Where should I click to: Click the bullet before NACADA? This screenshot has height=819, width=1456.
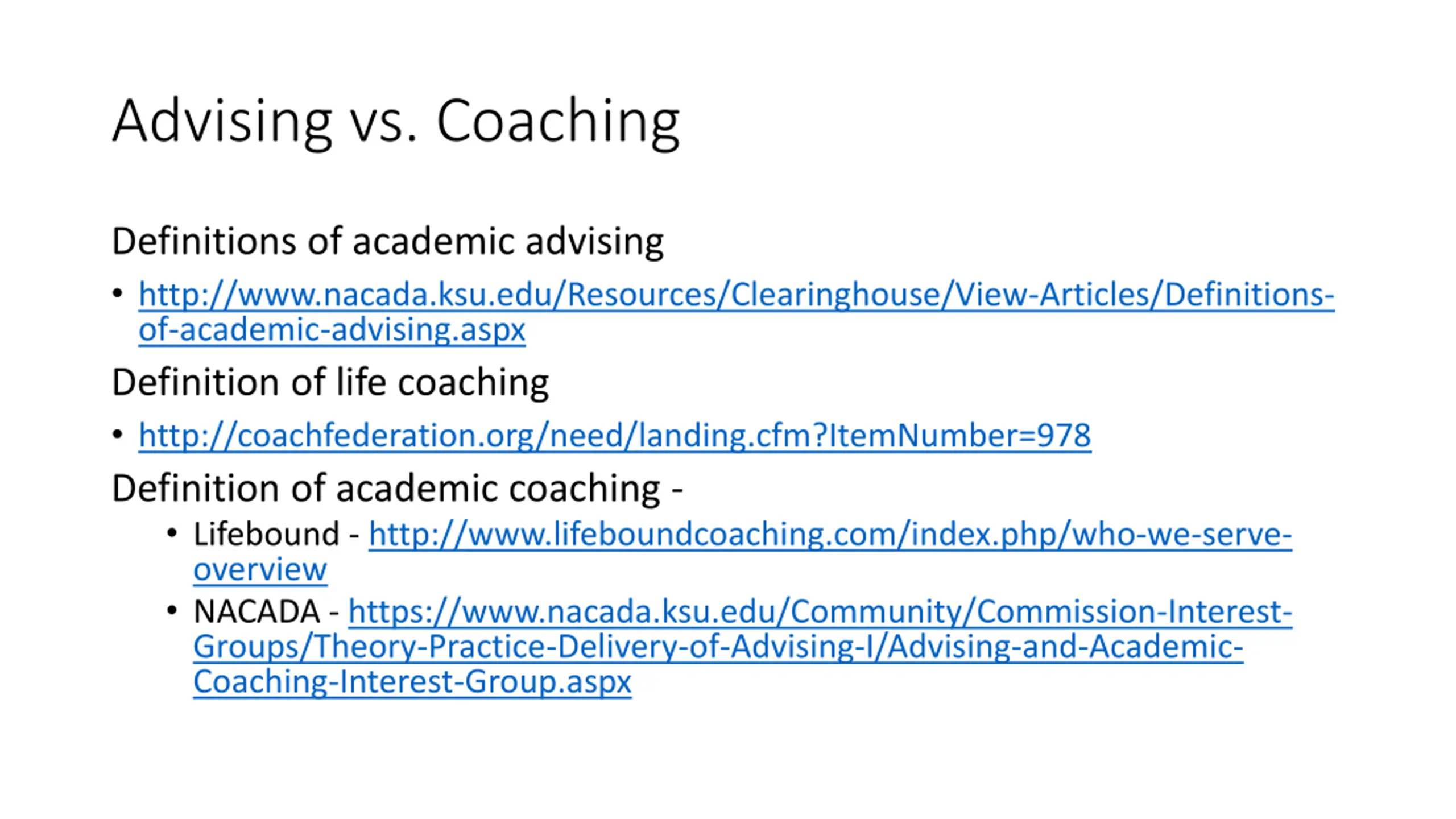tap(172, 611)
